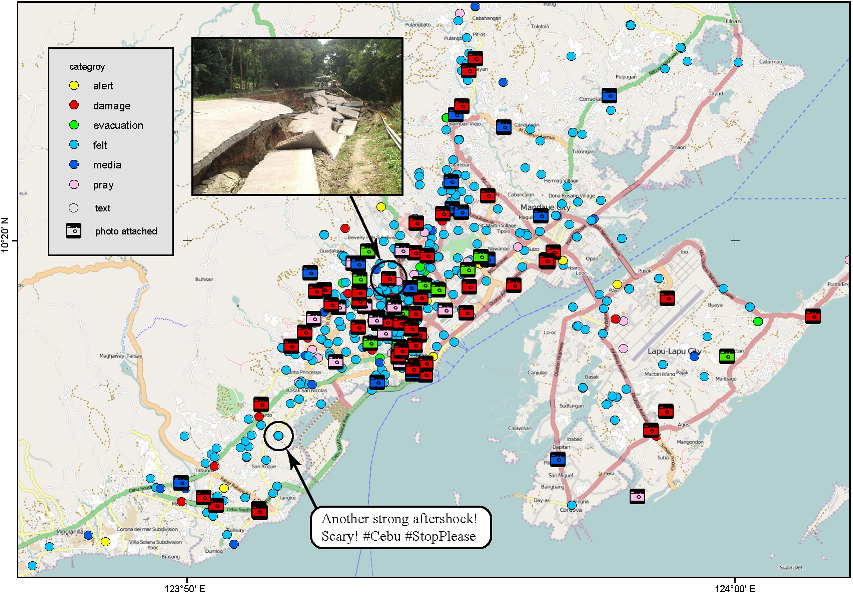Click the 'evacuation' legend label

click(118, 125)
